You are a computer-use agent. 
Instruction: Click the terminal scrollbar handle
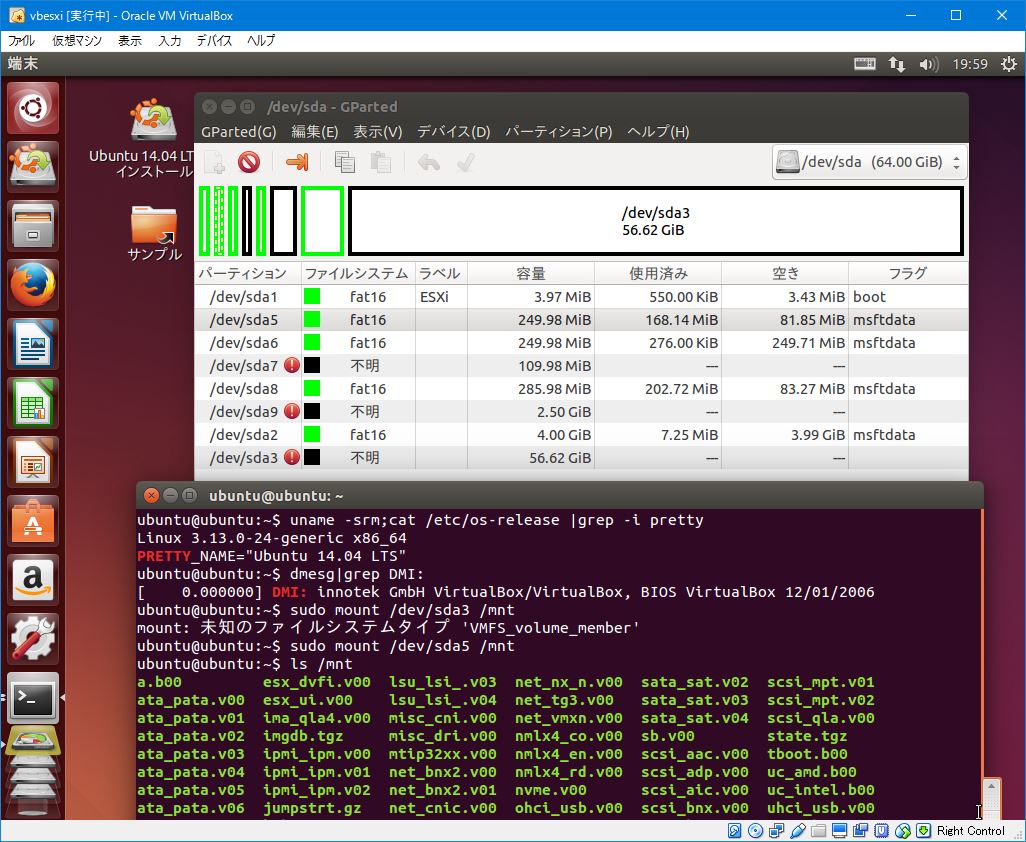coord(991,796)
